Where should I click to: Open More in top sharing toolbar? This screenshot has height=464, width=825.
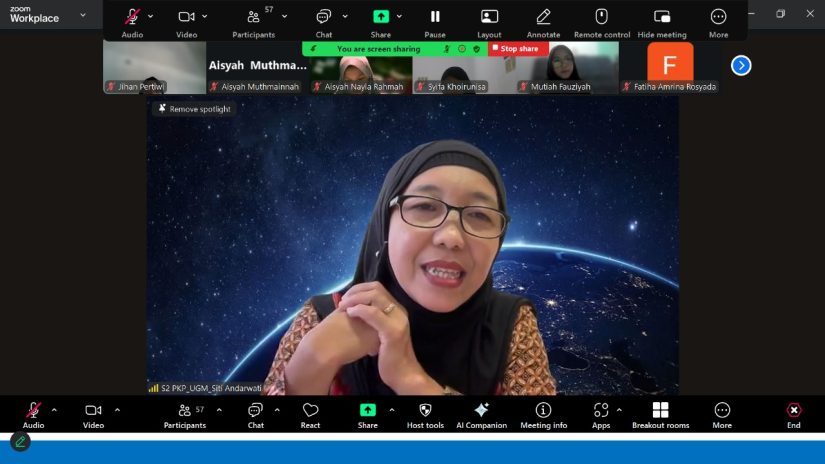tap(718, 23)
